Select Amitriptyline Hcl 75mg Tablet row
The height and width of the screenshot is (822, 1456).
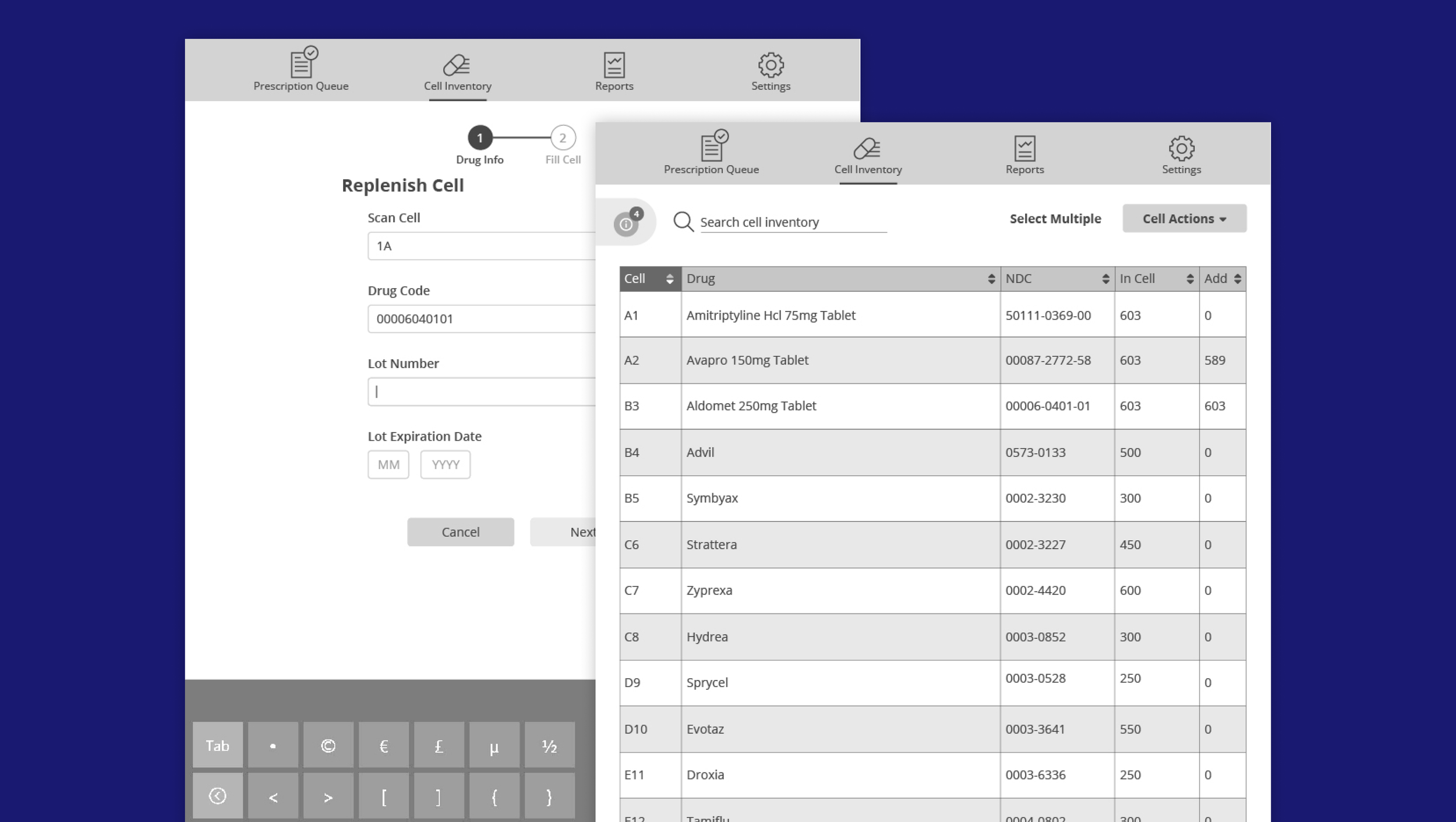click(x=933, y=315)
